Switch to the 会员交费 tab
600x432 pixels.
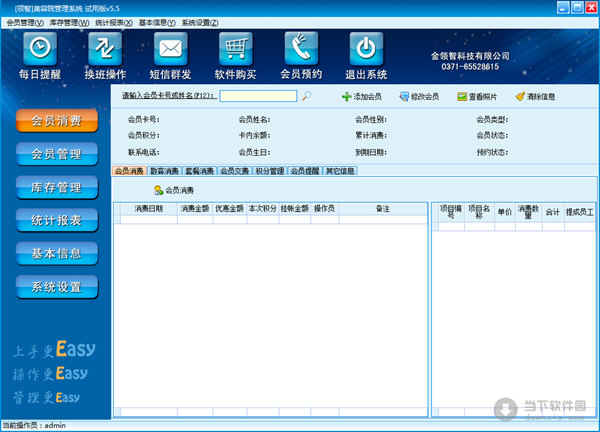[235, 171]
